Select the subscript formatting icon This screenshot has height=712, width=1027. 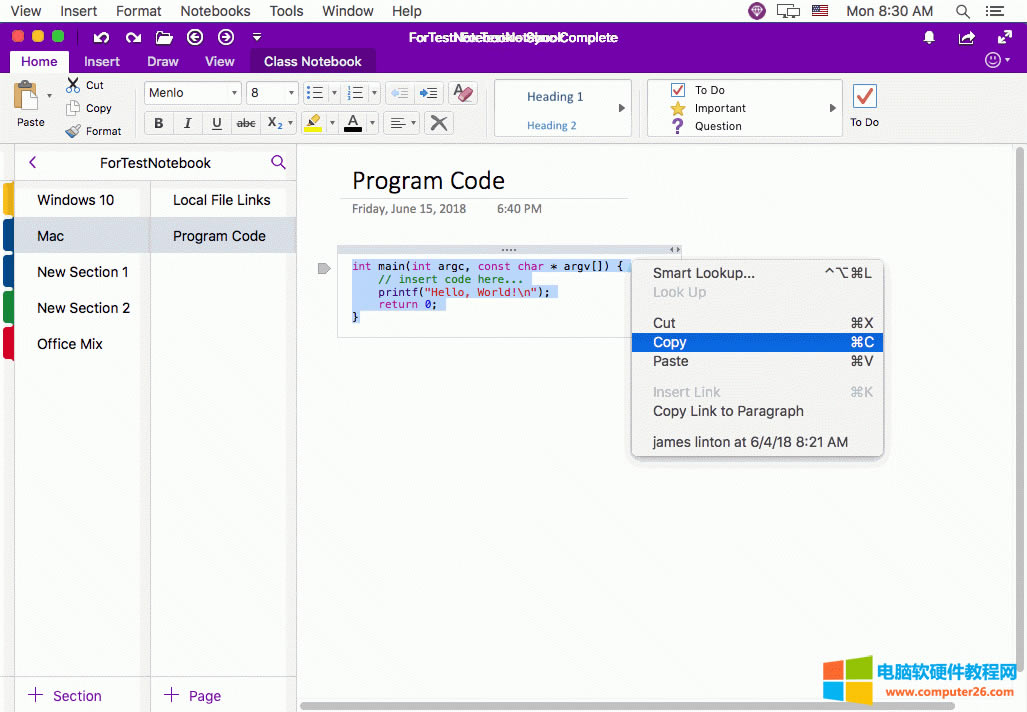pyautogui.click(x=276, y=123)
